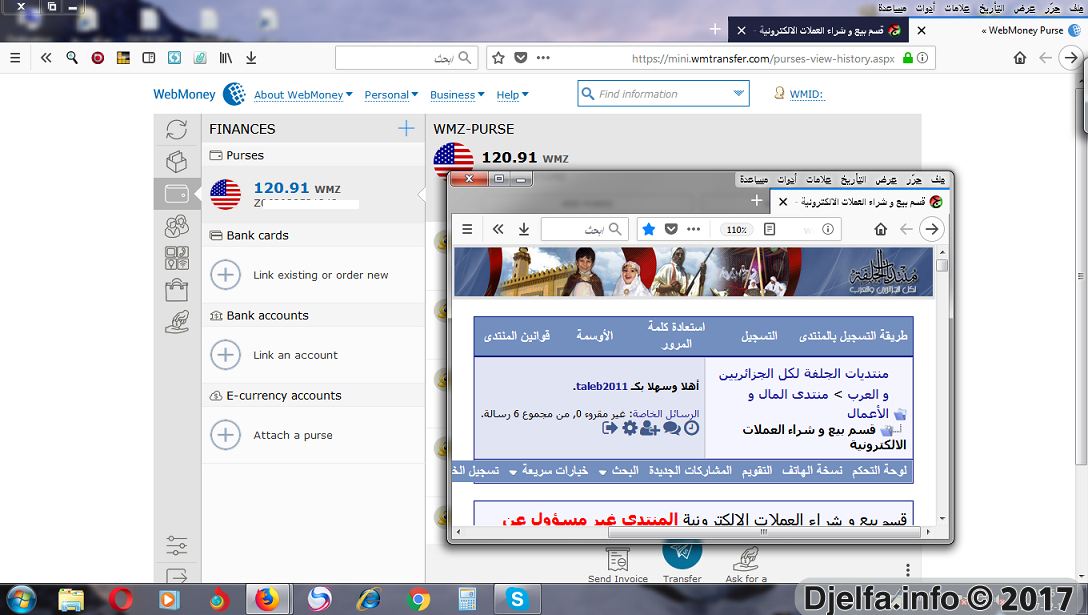Open the library icon in WebMoney window toolbar
The image size is (1088, 615).
click(x=226, y=58)
